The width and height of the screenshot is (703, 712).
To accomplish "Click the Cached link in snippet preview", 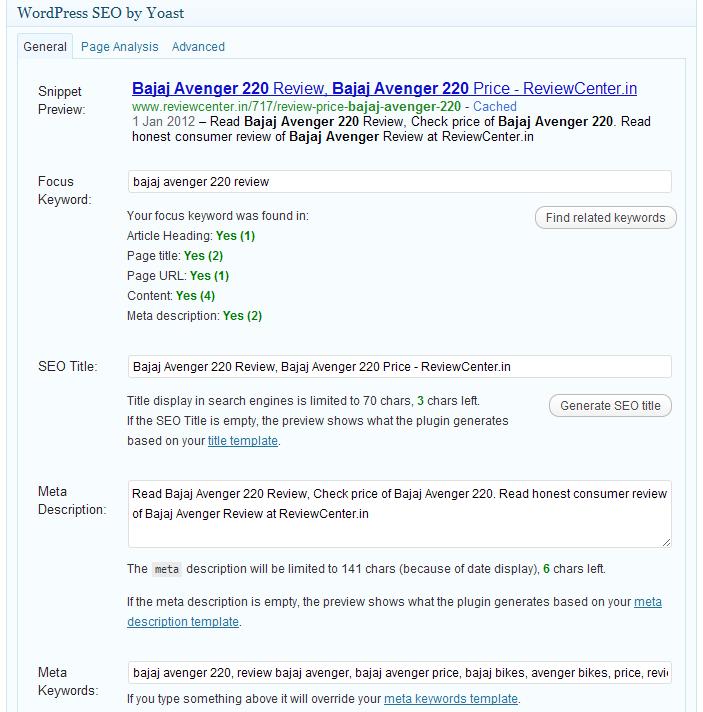I will [495, 106].
